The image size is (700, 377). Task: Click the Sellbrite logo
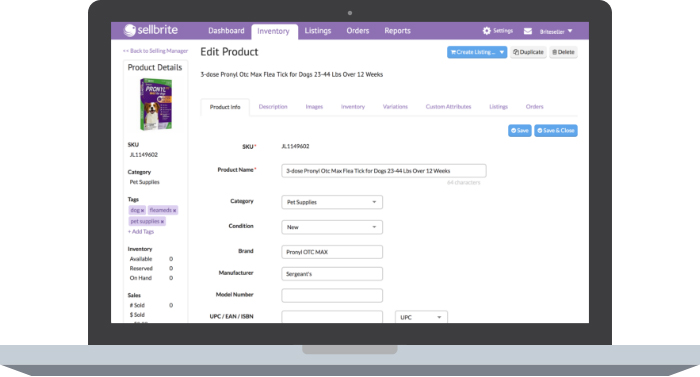click(x=151, y=30)
